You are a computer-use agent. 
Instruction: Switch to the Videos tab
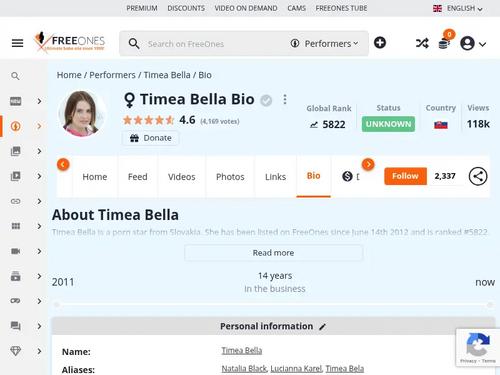point(182,177)
